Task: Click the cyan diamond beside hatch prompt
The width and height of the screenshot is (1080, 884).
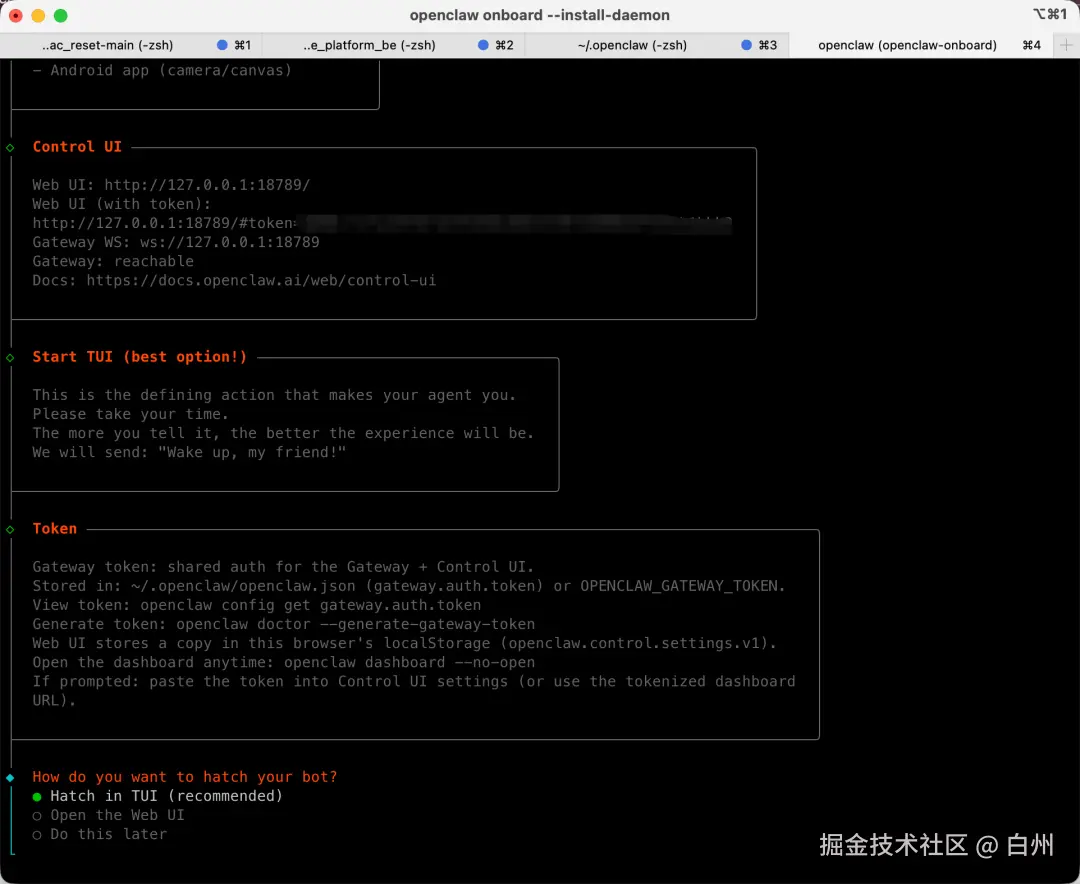Action: (x=10, y=777)
